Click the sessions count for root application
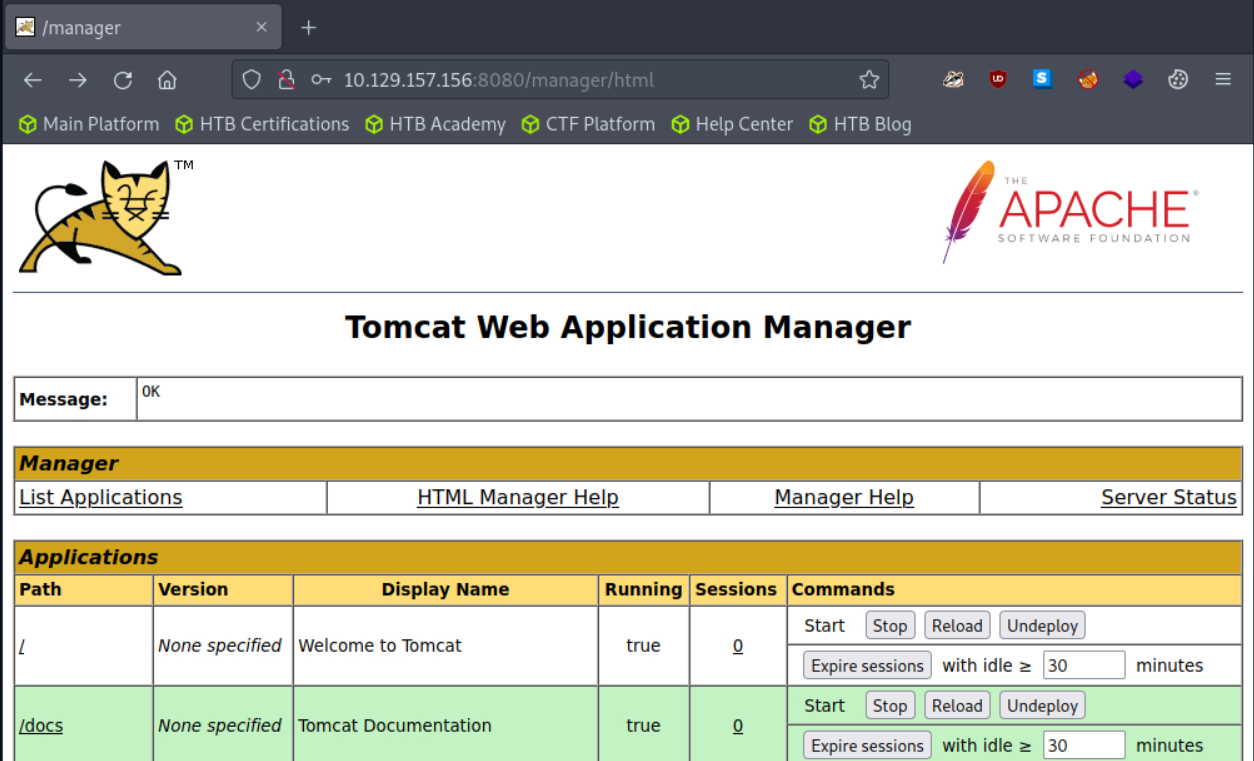This screenshot has height=761, width=1254. click(x=738, y=646)
